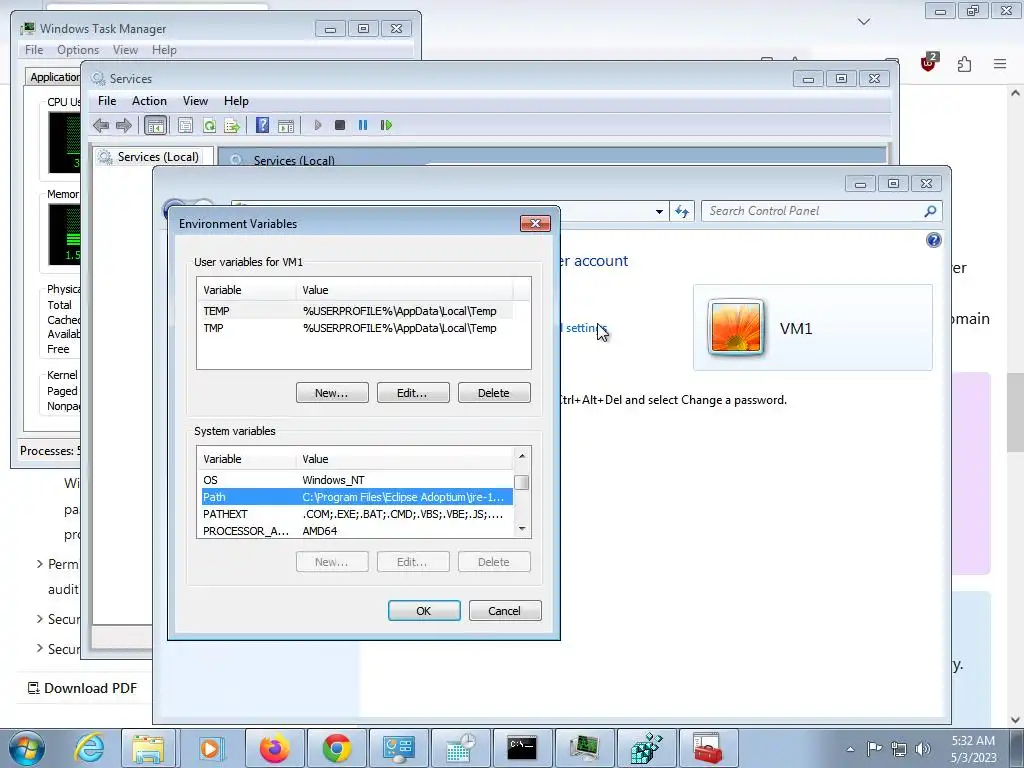Screen dimensions: 1024x768
Task: Toggle Show/Hide Action Pane icon in Services
Action: tap(286, 125)
